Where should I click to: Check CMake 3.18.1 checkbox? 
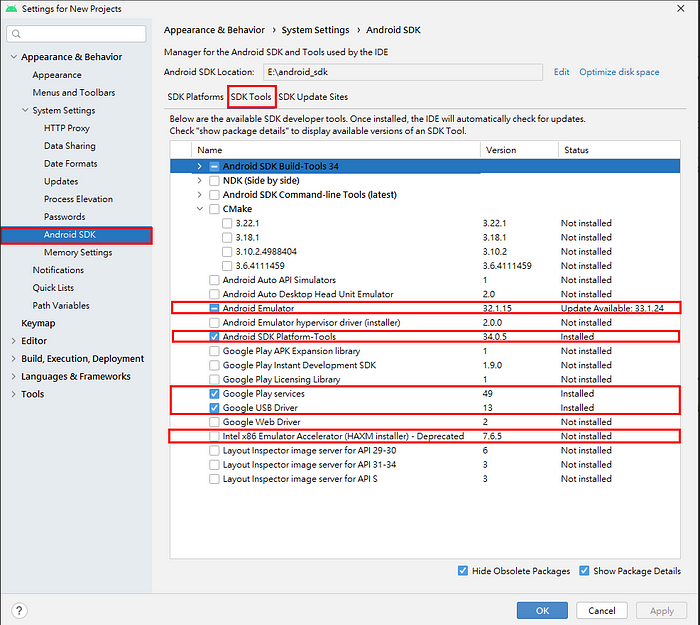pyautogui.click(x=227, y=238)
